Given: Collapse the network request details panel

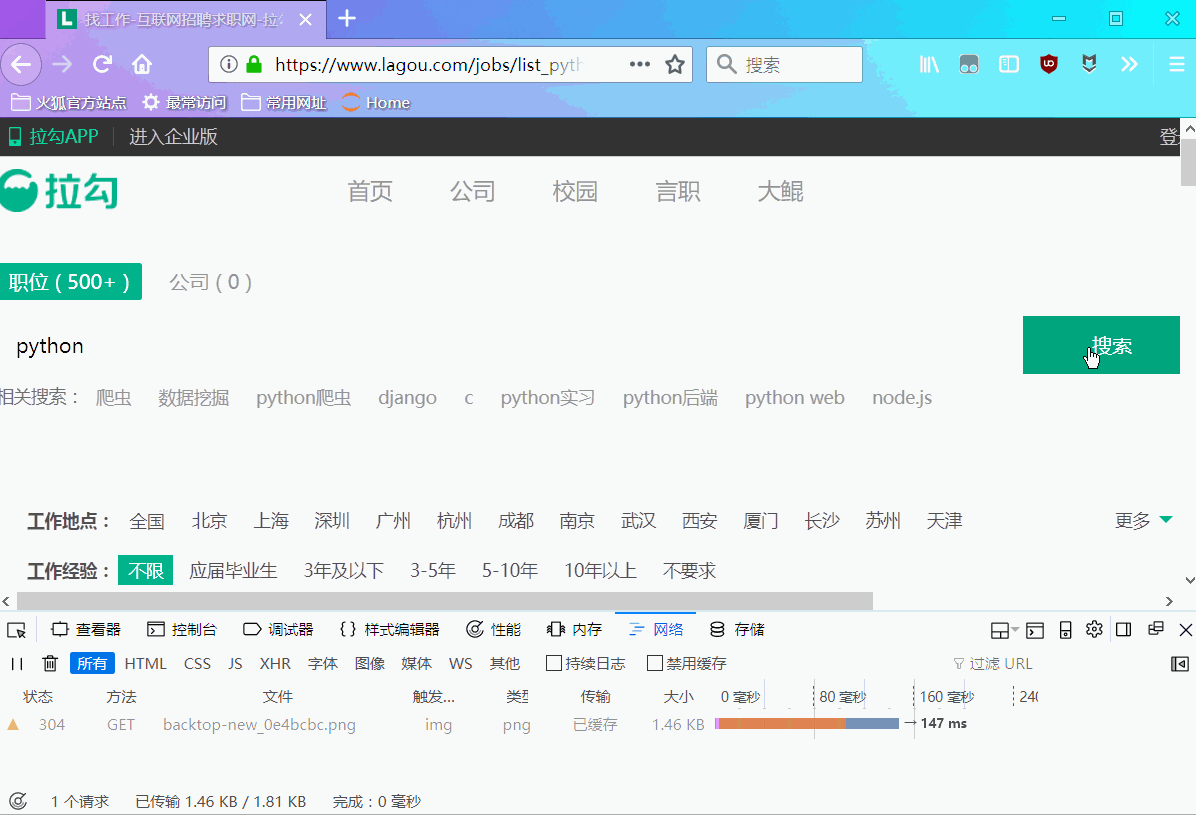Looking at the screenshot, I should pos(1181,663).
